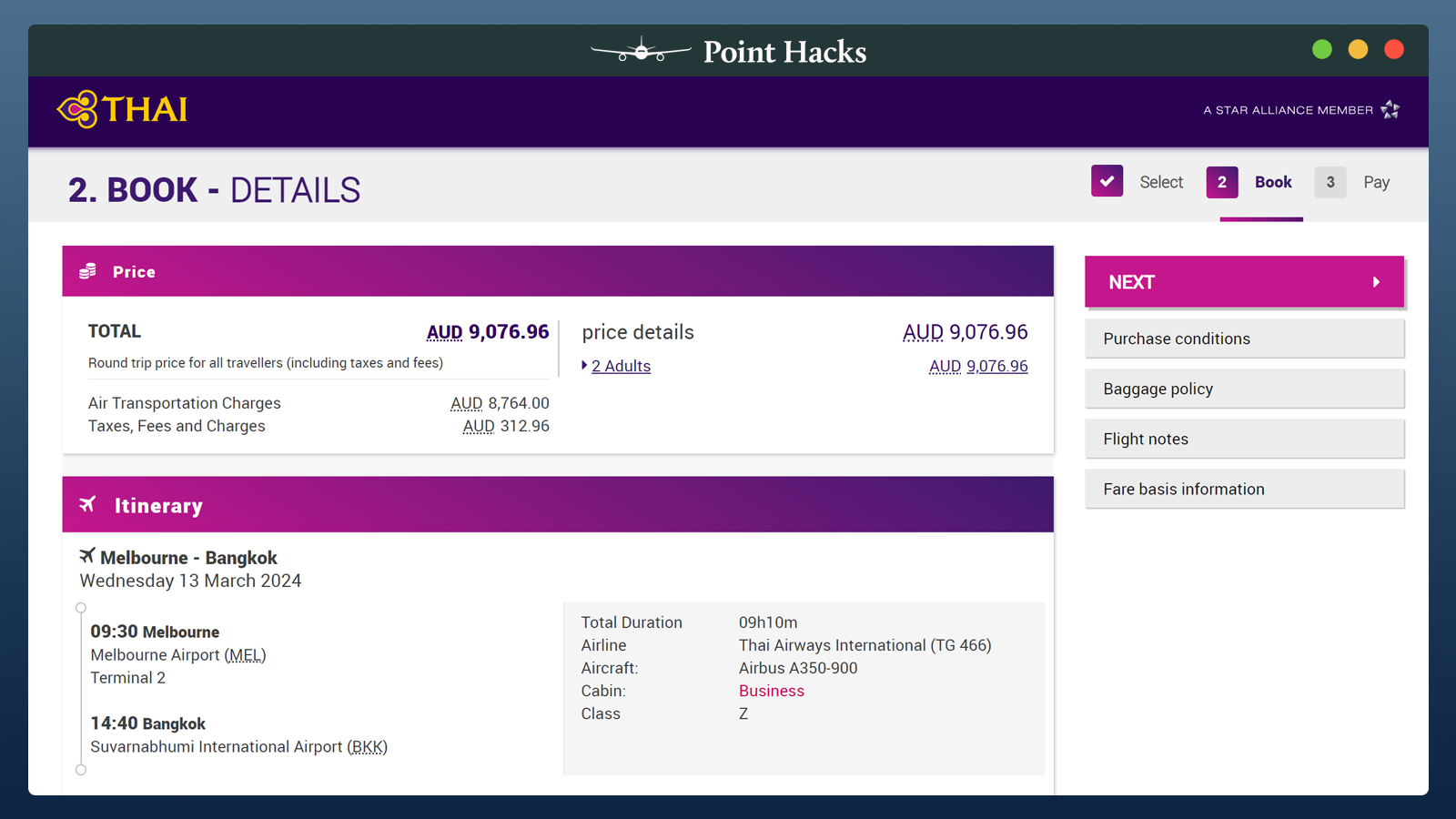Click the 09:30 Melbourne departure time
Image resolution: width=1456 pixels, height=819 pixels.
pyautogui.click(x=155, y=632)
